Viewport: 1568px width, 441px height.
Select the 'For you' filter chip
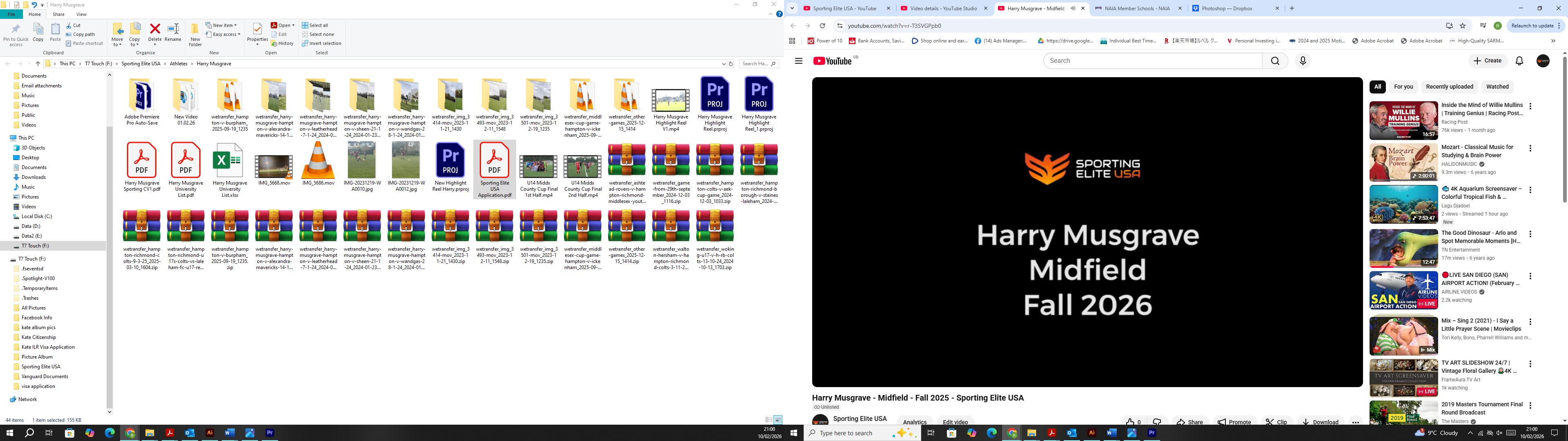coord(1403,87)
